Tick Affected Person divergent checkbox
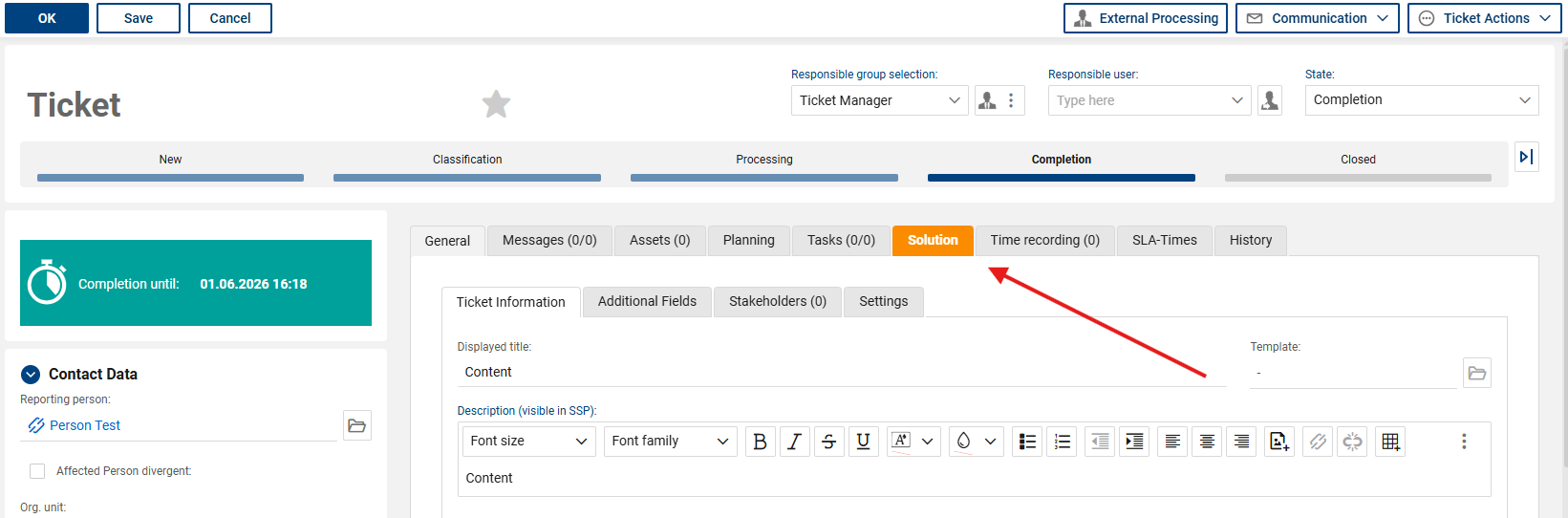 (37, 471)
